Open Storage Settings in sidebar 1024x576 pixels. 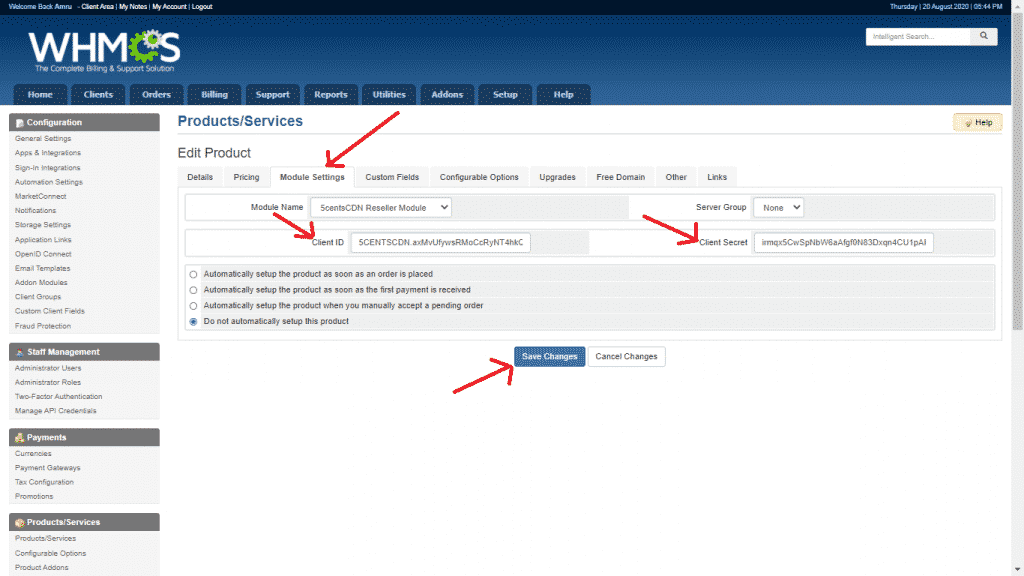coord(42,225)
